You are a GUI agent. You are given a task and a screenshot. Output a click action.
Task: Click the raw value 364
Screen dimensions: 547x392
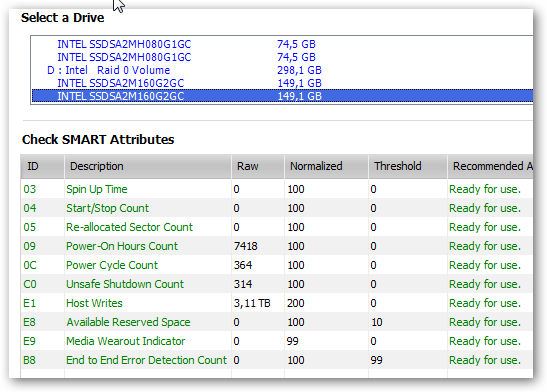[x=243, y=265]
